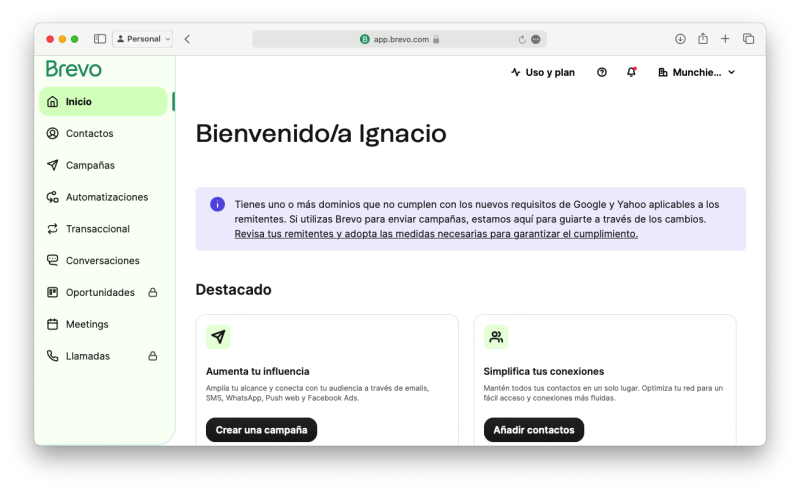Click the Transaccional arrows icon
This screenshot has height=491, width=800.
(x=53, y=229)
